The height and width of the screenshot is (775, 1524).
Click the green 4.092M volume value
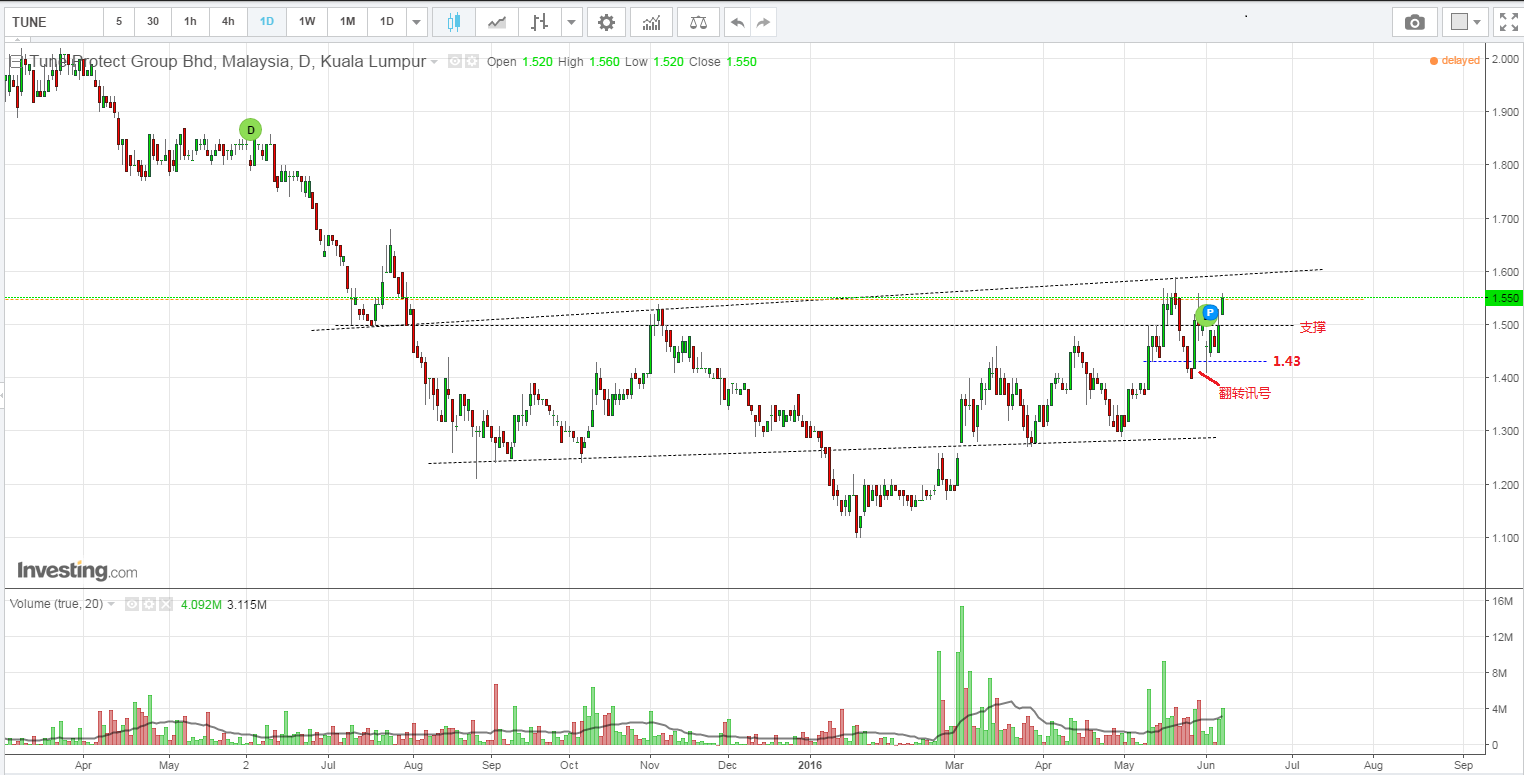[x=201, y=604]
